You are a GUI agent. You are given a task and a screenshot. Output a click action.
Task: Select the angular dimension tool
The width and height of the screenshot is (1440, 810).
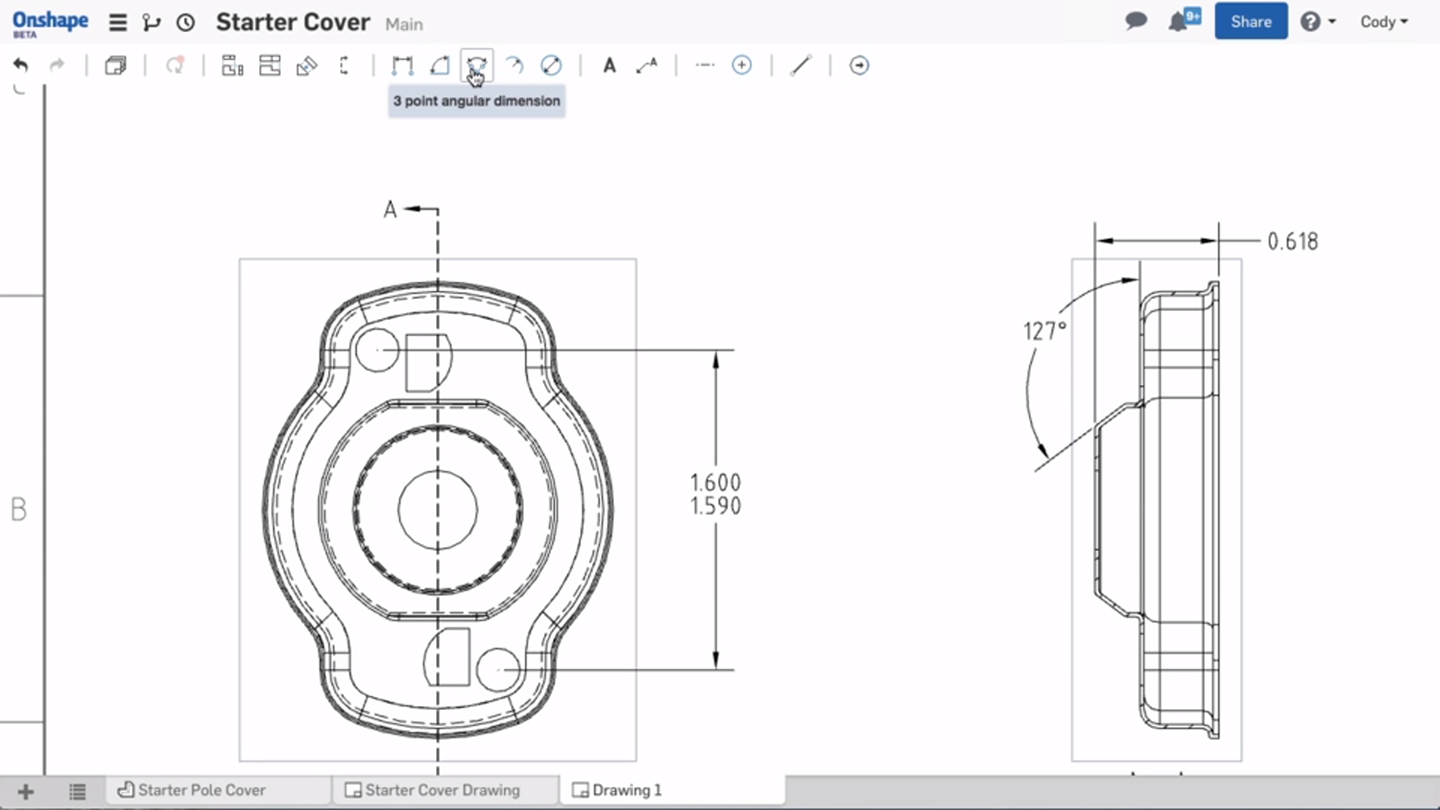[440, 65]
